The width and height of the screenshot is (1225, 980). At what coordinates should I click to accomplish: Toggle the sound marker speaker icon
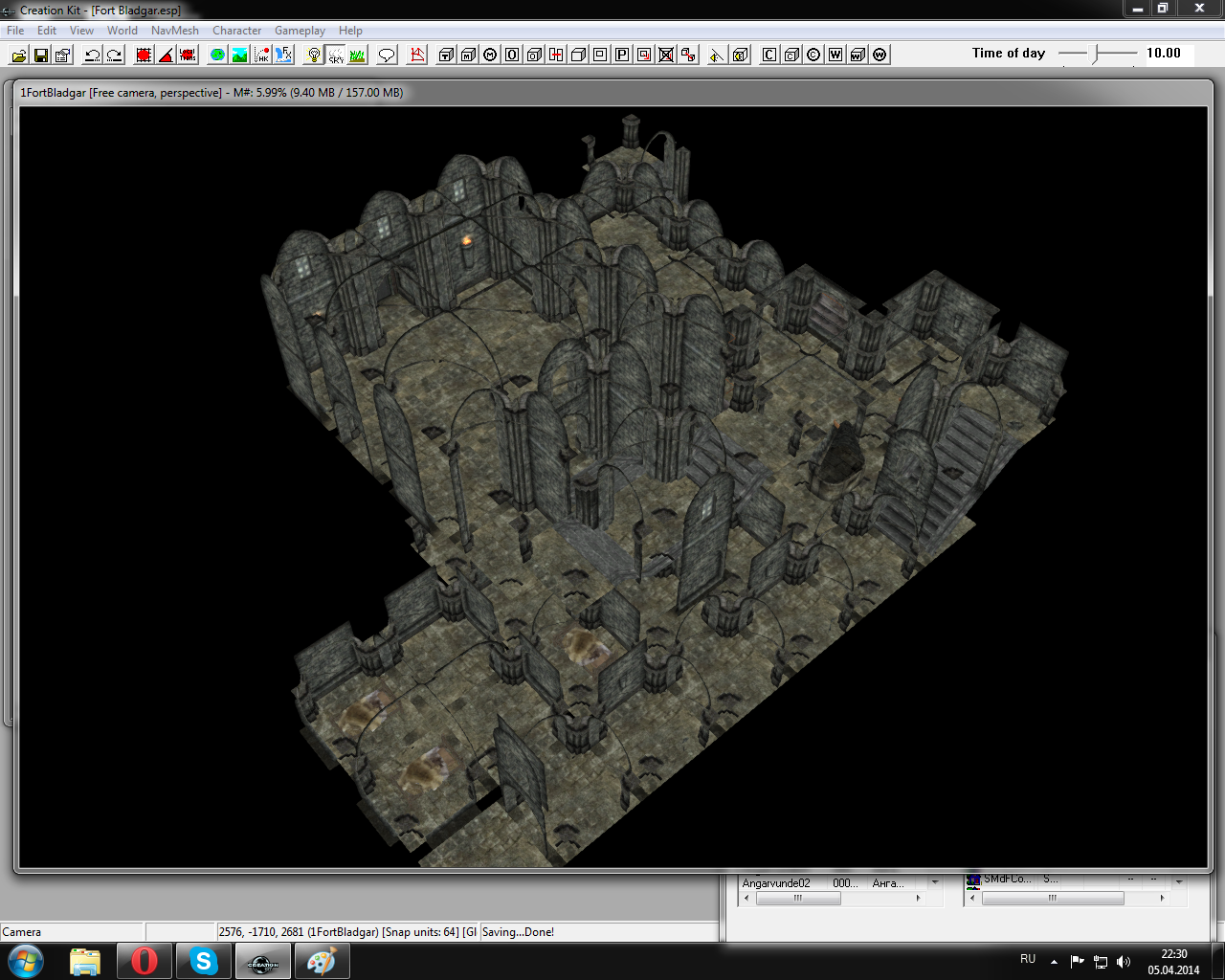pos(717,55)
